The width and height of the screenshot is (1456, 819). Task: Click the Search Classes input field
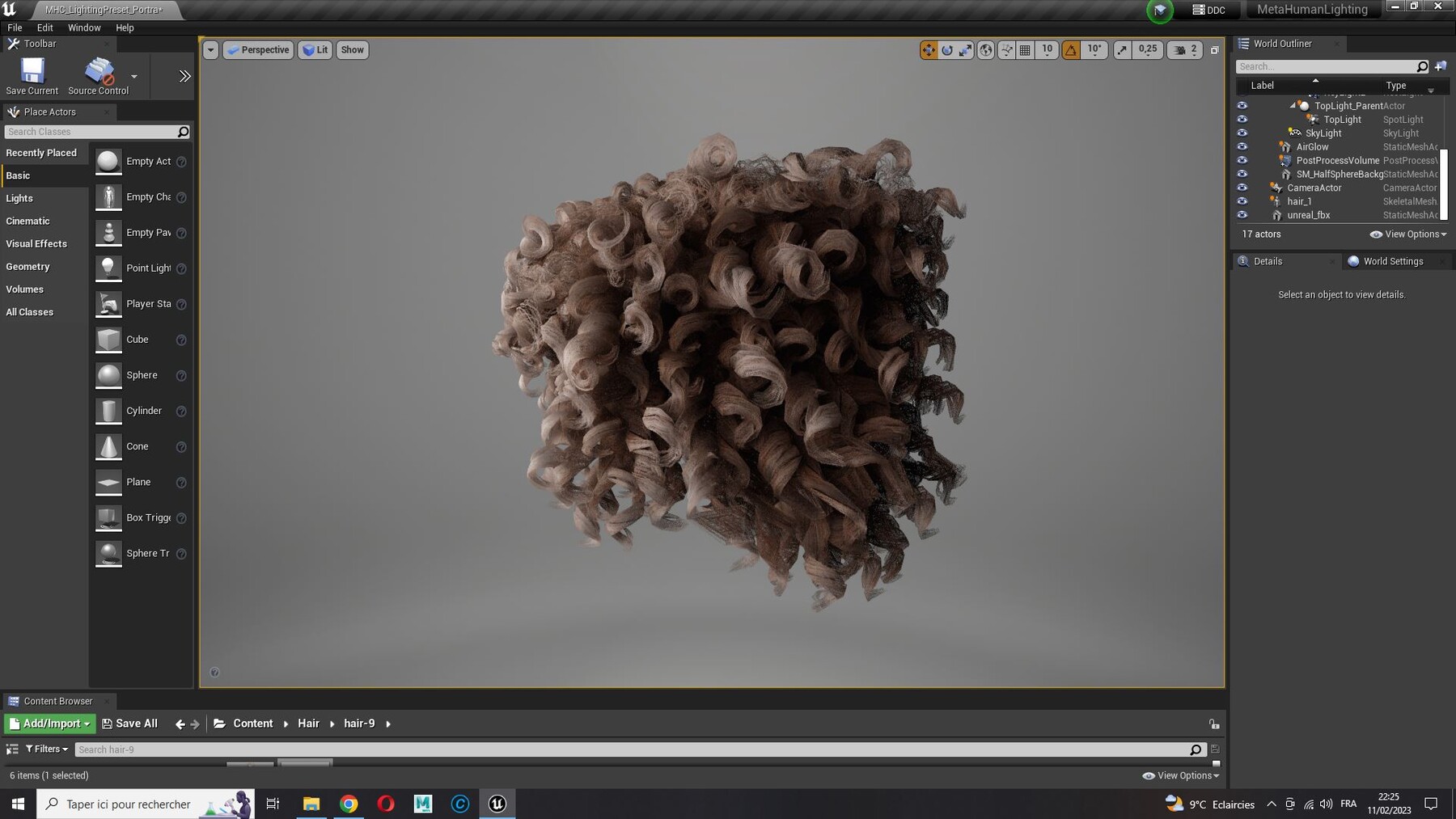[x=91, y=132]
